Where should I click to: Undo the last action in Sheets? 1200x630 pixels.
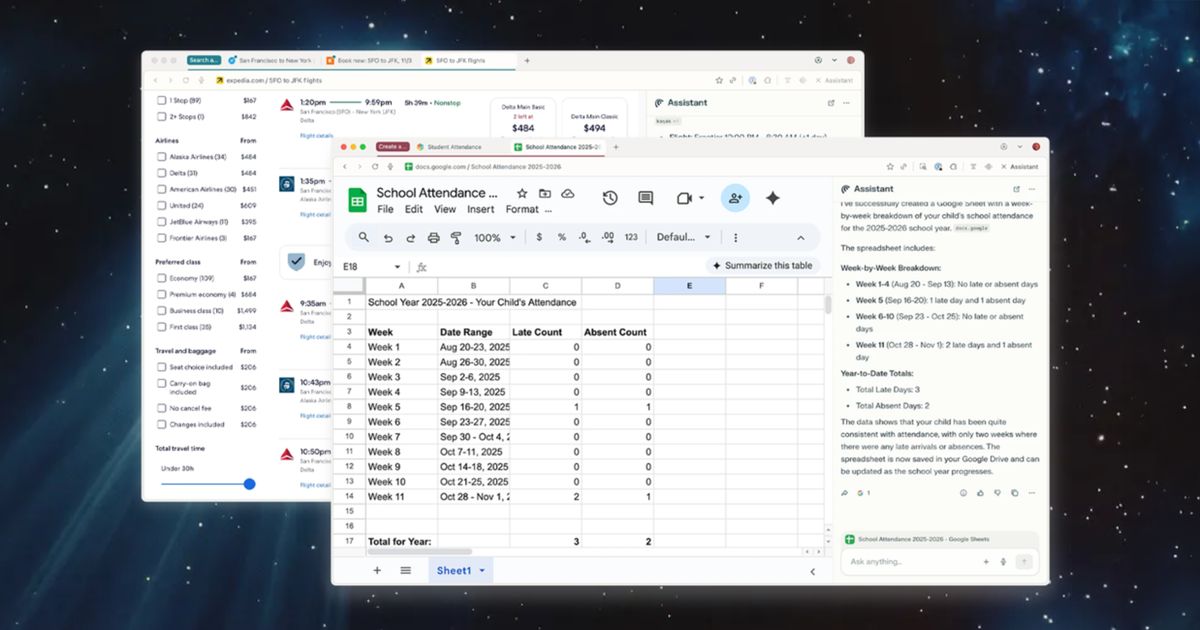[388, 238]
